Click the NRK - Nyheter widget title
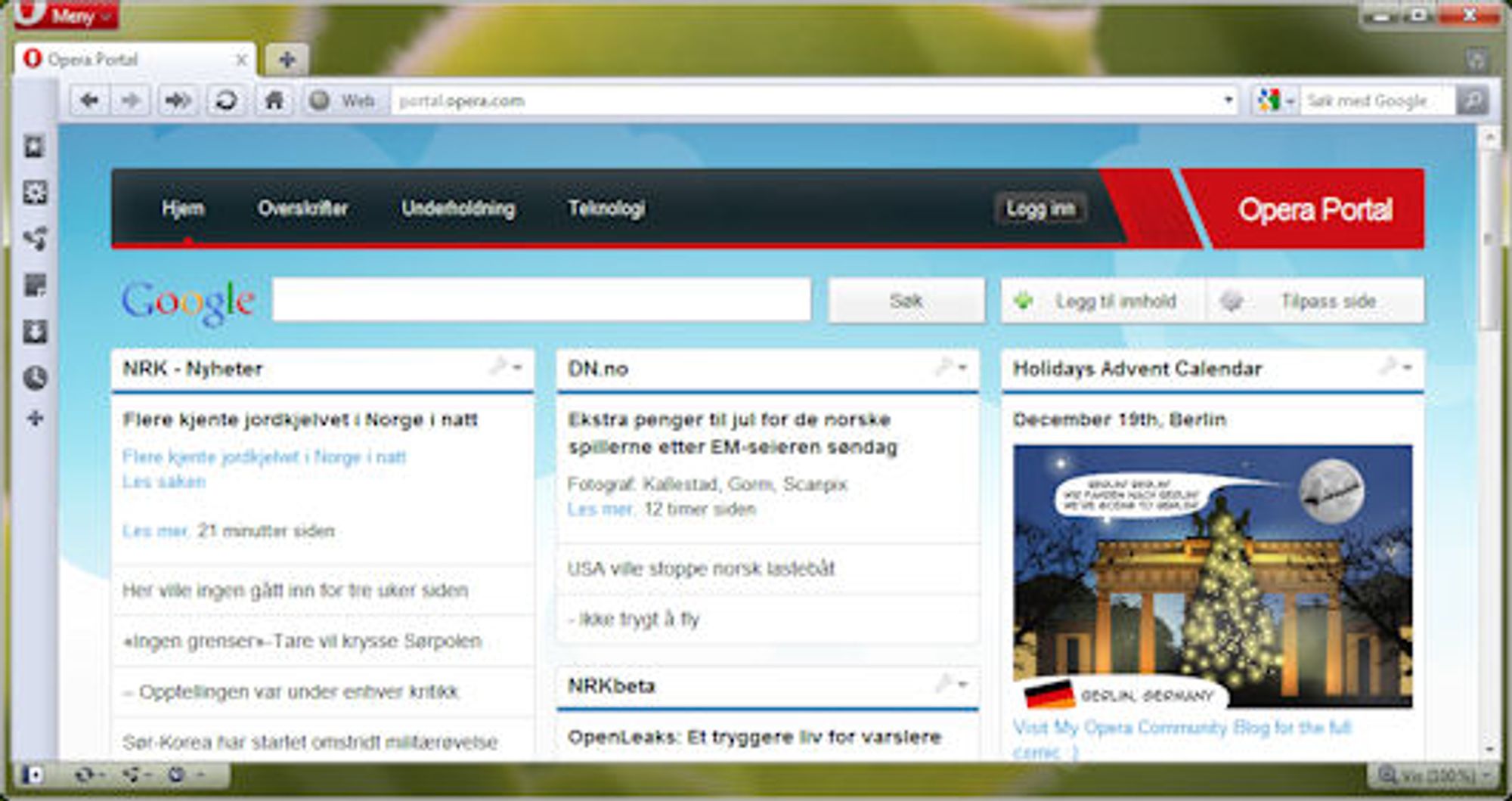Screen dimensions: 1512x801 point(193,369)
